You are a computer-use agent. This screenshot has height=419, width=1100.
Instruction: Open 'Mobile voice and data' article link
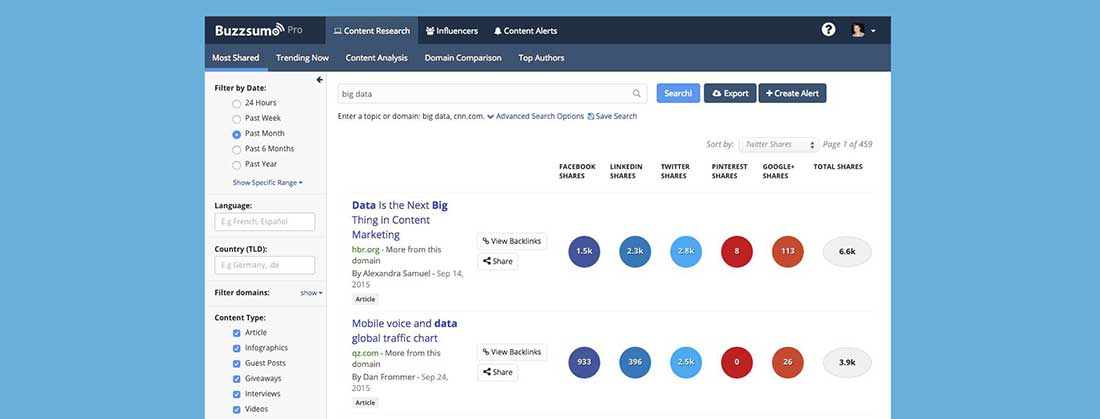[x=405, y=331]
